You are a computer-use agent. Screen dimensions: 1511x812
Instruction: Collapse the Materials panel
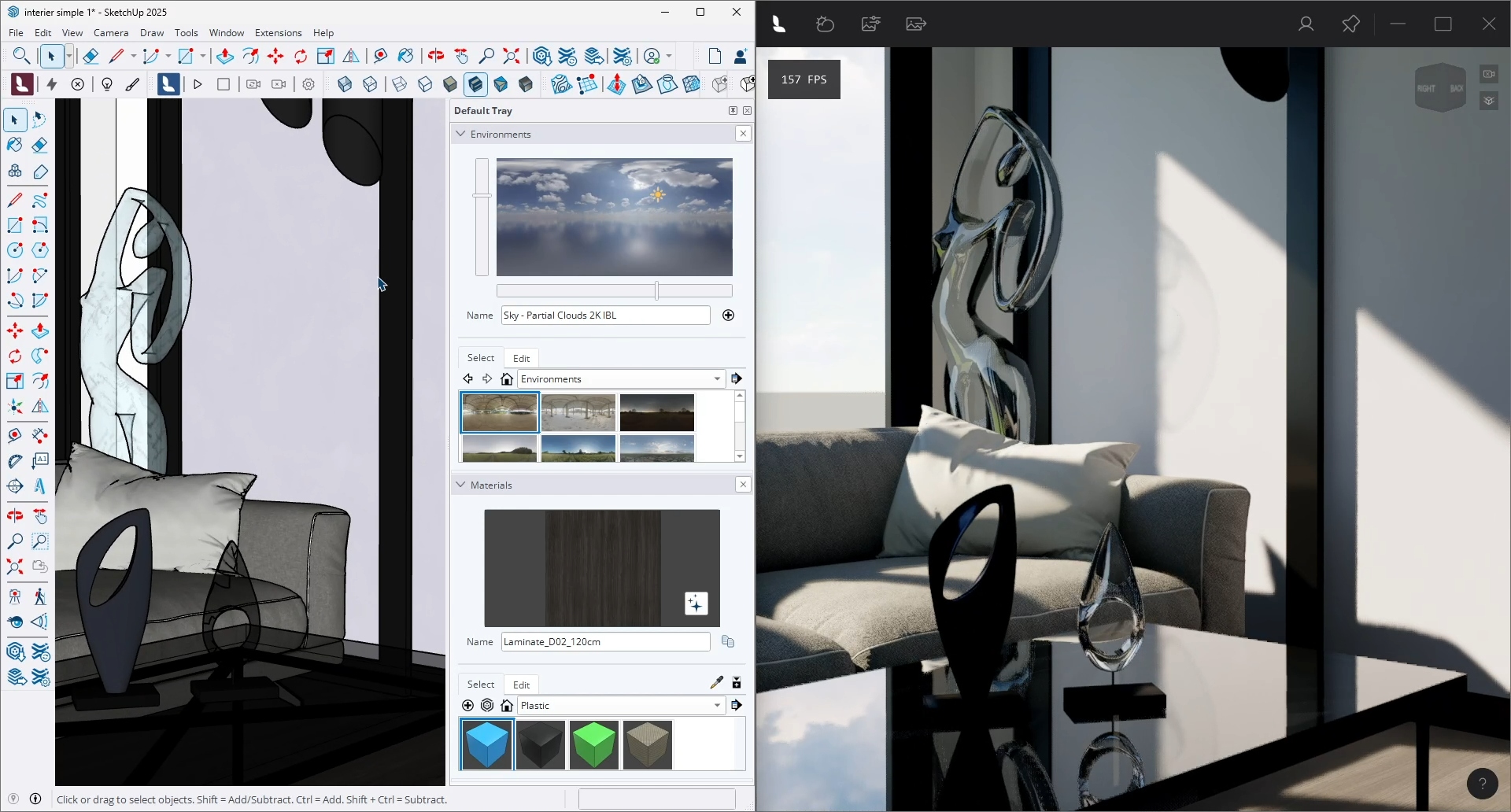pyautogui.click(x=461, y=485)
